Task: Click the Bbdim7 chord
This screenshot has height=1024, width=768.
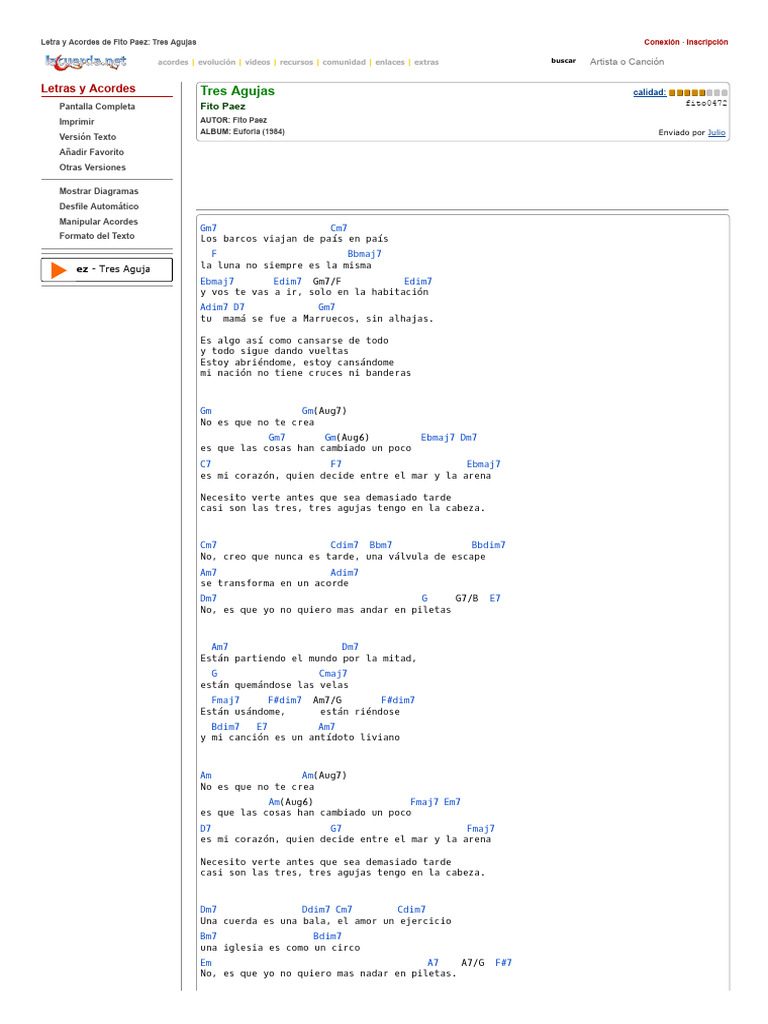Action: click(488, 545)
